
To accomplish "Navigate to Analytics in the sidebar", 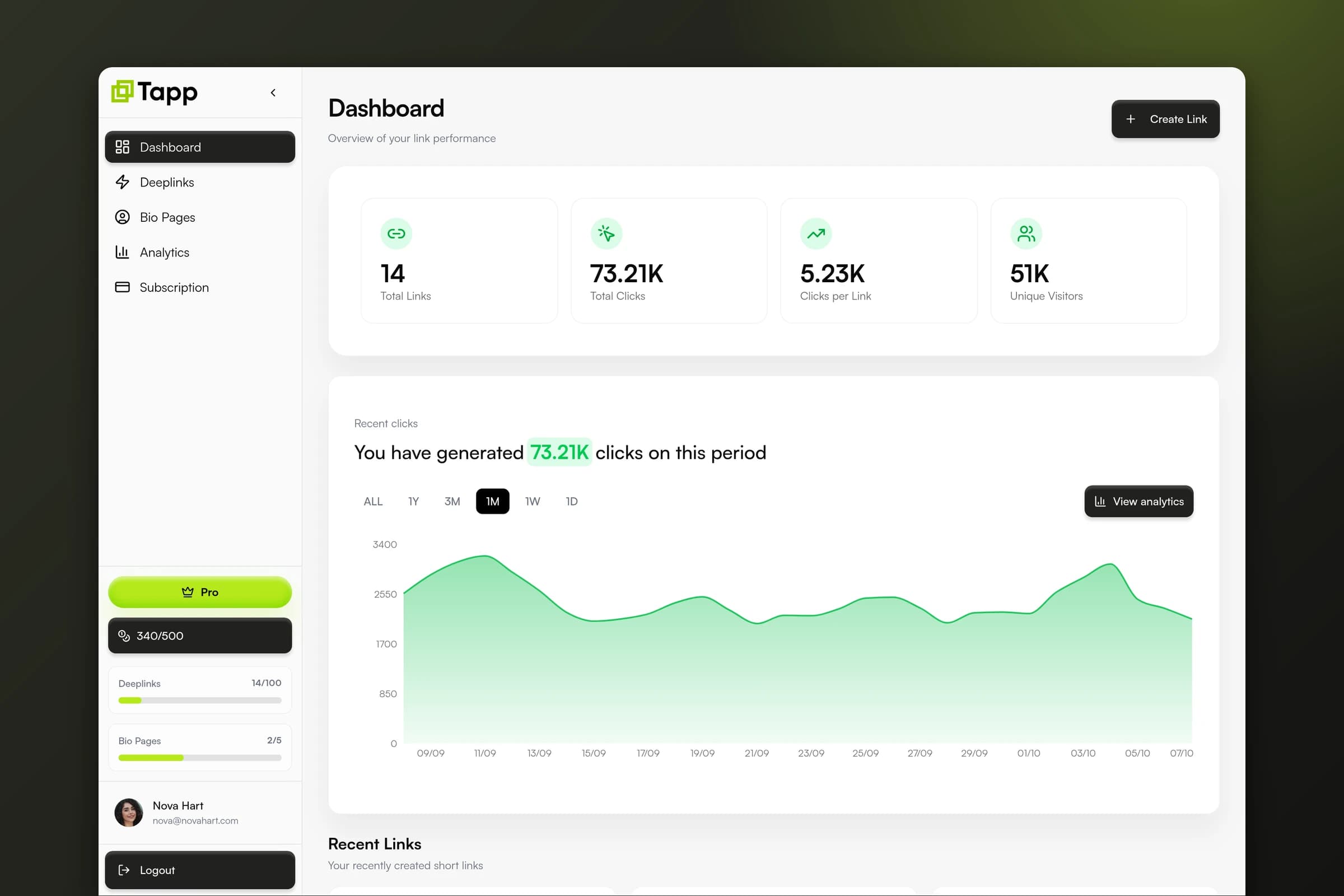I will click(x=200, y=252).
